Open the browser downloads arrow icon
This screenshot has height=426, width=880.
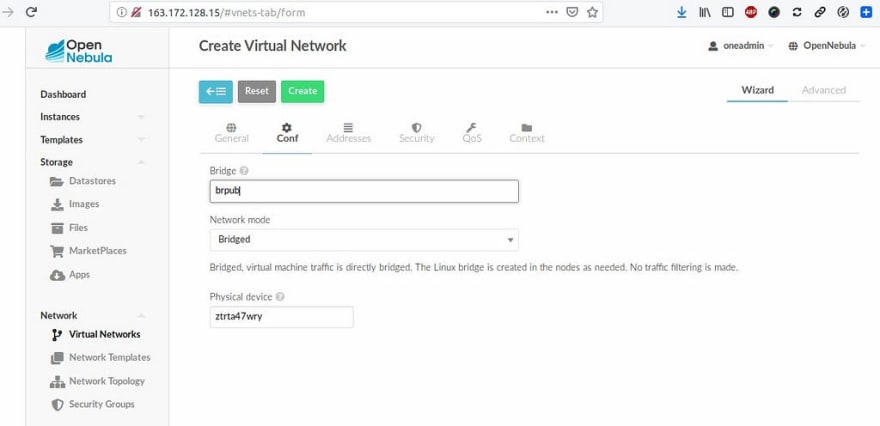(682, 12)
